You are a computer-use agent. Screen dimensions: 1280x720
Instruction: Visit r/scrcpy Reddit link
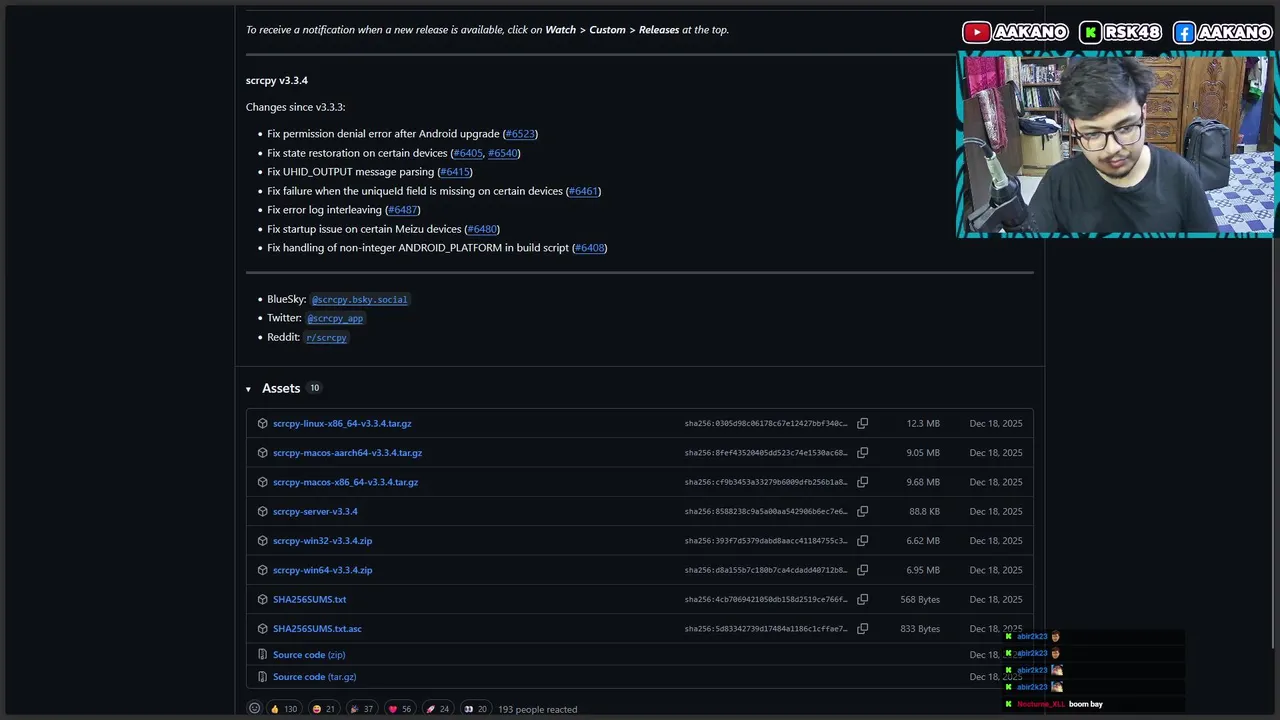pyautogui.click(x=326, y=338)
